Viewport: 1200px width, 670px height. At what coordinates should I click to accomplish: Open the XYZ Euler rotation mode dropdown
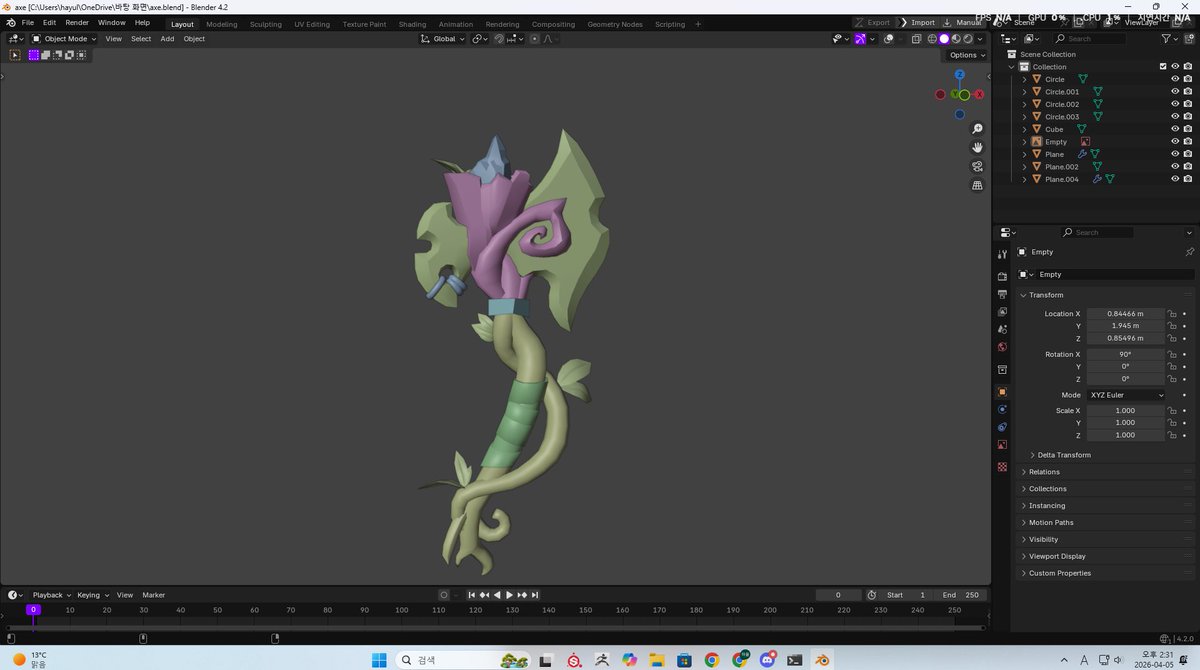coord(1126,395)
